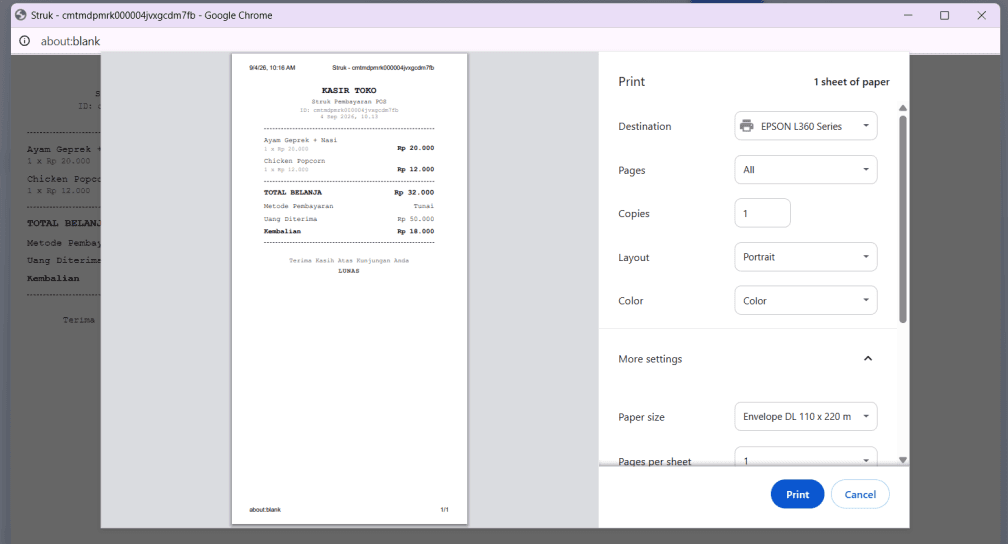This screenshot has width=1008, height=544.
Task: Open the Layout dropdown showing Portrait
Action: click(x=806, y=257)
